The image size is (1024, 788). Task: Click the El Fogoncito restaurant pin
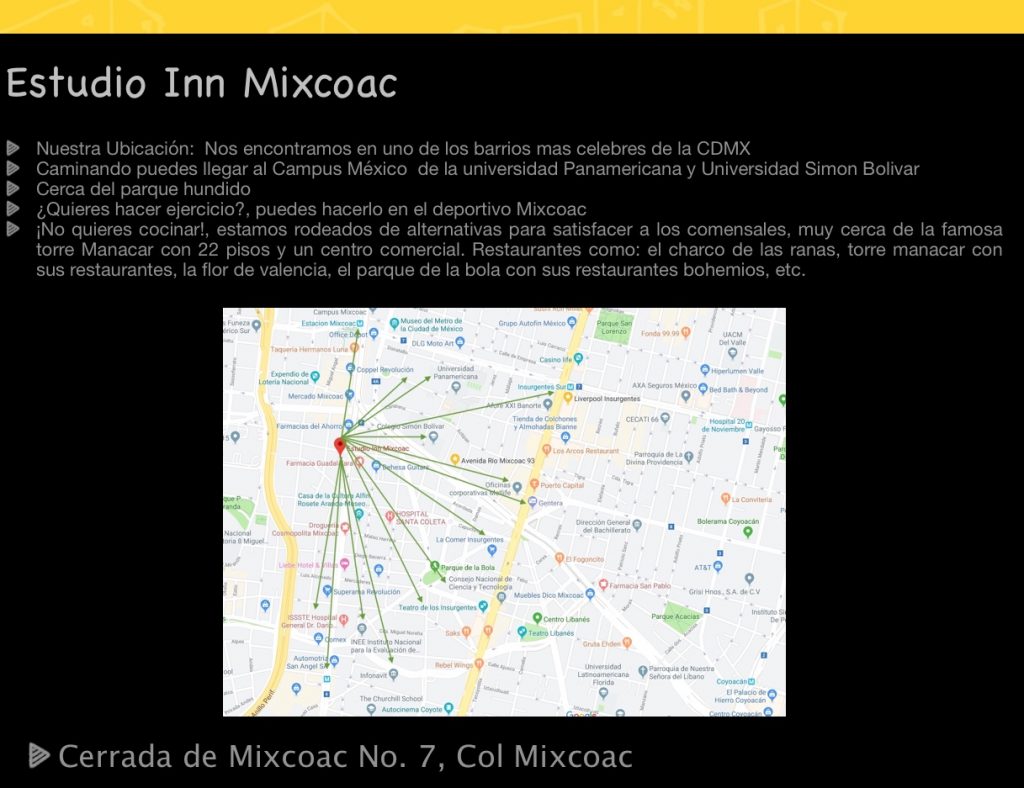(x=559, y=558)
